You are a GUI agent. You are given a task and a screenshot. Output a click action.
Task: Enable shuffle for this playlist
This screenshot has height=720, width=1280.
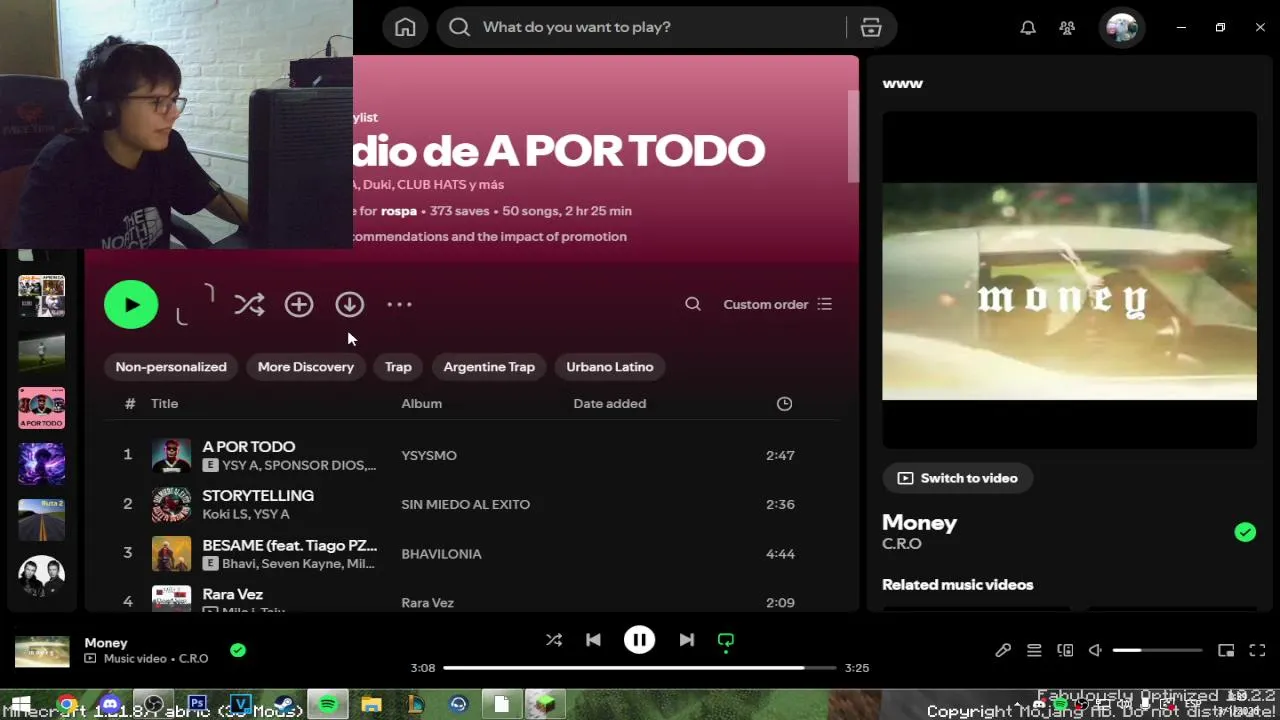click(x=249, y=304)
